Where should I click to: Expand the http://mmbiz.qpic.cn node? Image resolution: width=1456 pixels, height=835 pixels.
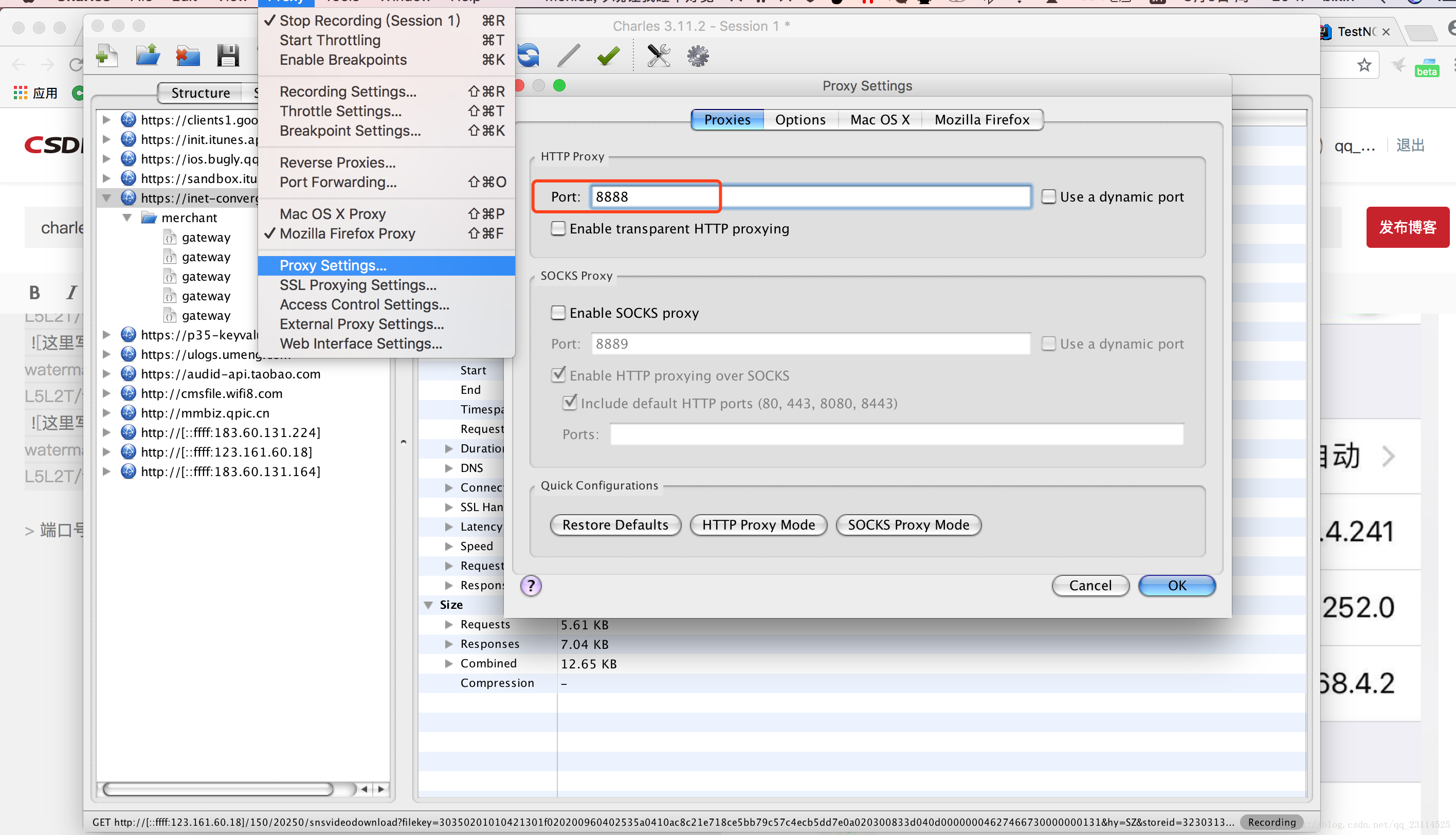[x=106, y=413]
